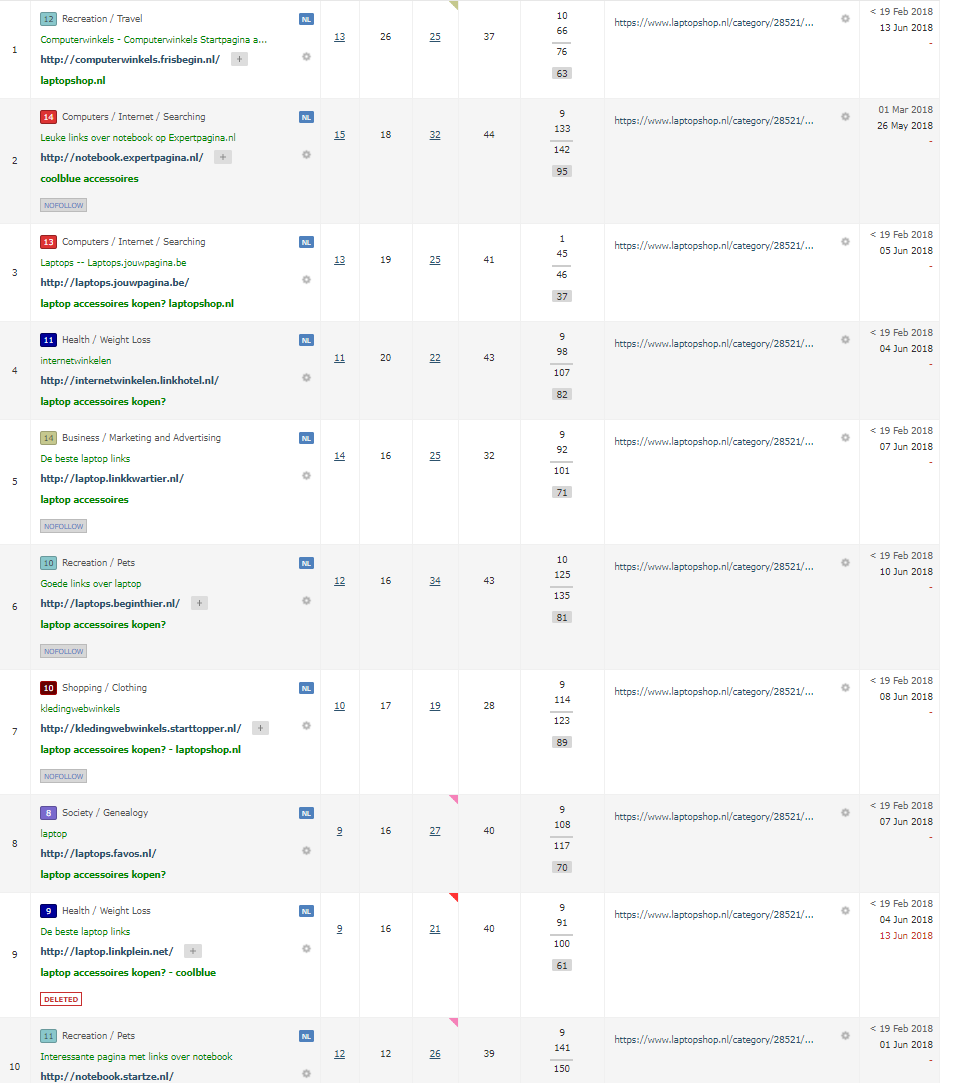This screenshot has width=976, height=1083.
Task: Click NL country badge in laptops.jouwpagina.be row
Action: pos(306,242)
